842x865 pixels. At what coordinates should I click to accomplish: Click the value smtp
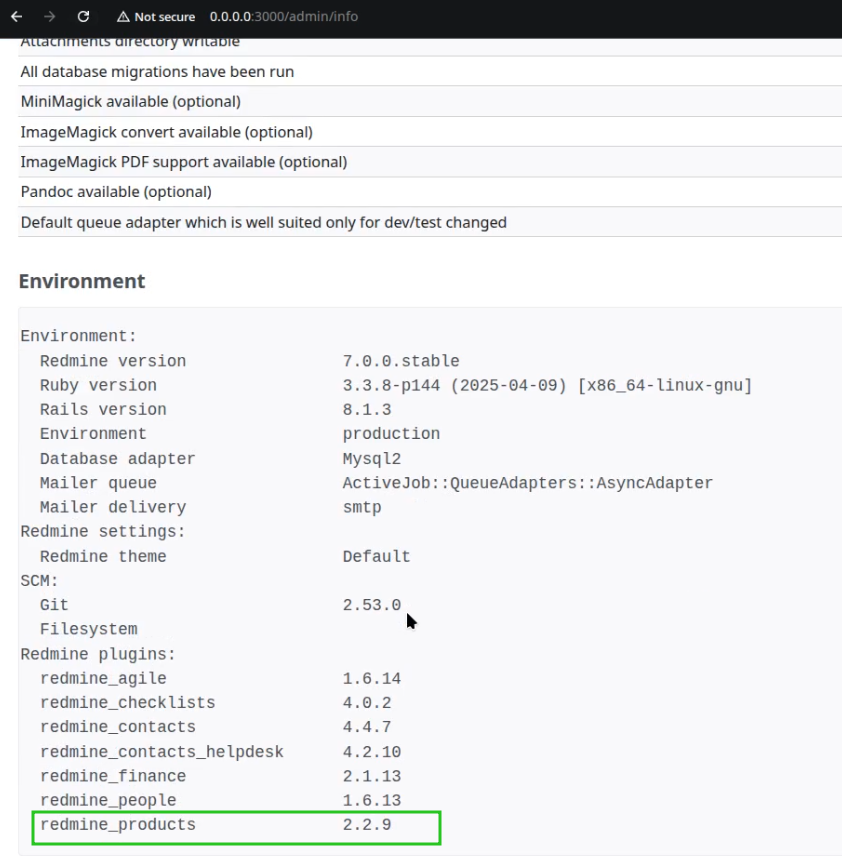coord(361,507)
